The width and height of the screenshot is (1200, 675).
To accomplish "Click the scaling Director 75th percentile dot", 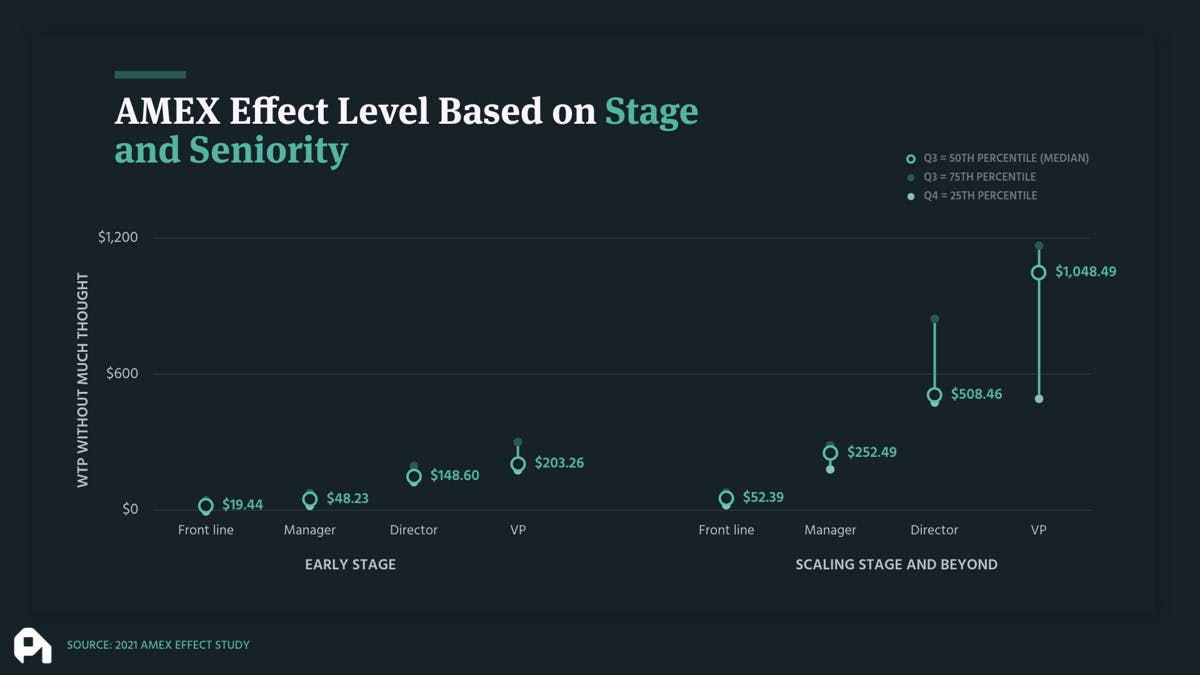I will pyautogui.click(x=935, y=319).
